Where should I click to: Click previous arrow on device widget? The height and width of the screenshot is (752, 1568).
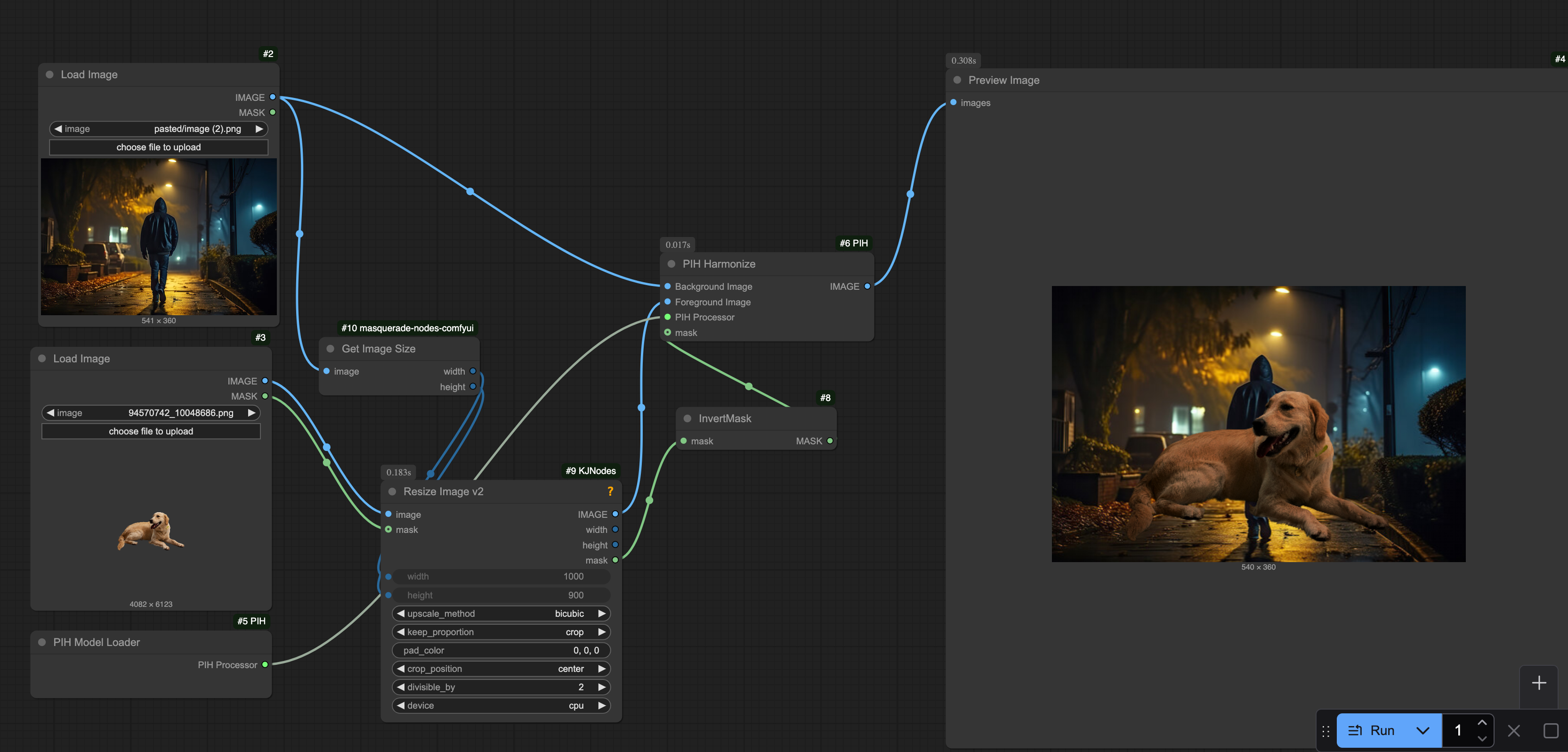[401, 705]
